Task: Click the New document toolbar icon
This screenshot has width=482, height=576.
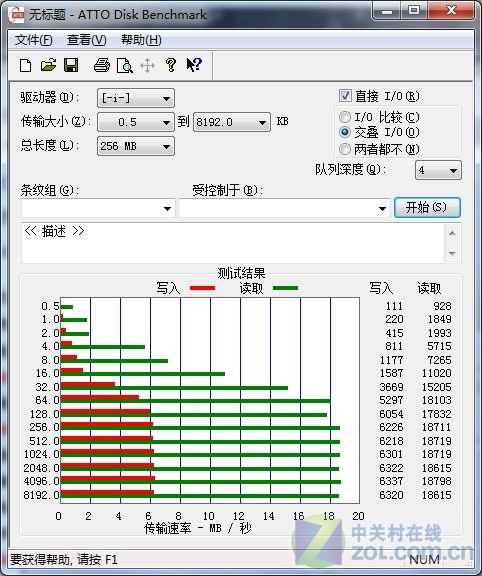Action: click(x=25, y=65)
